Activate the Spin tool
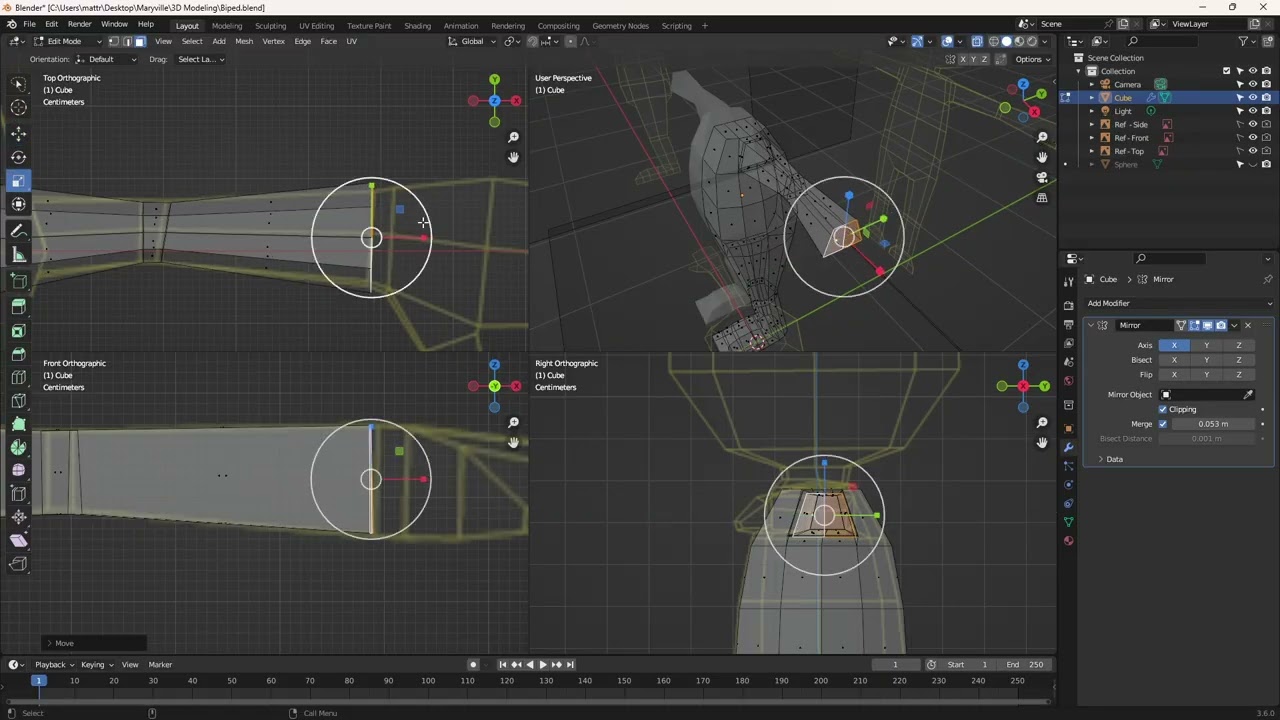Viewport: 1280px width, 720px height. tap(18, 448)
